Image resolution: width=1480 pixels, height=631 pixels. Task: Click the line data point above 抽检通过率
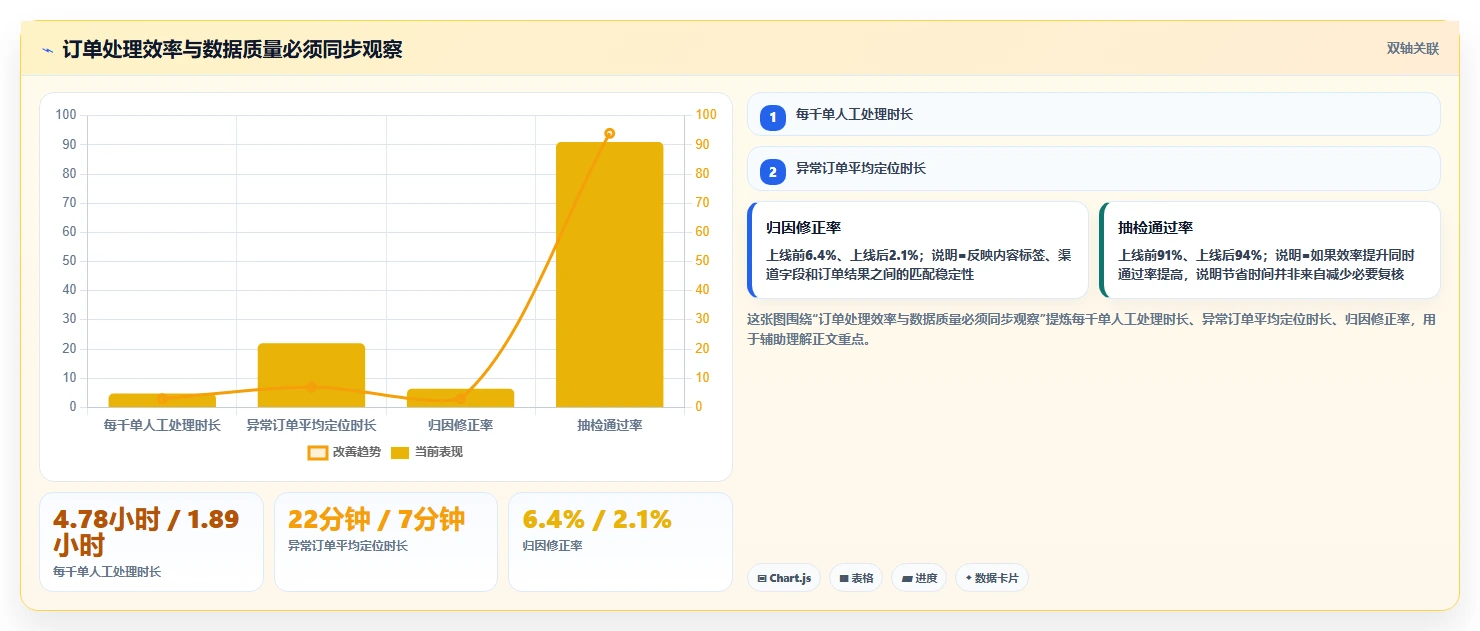click(x=610, y=133)
